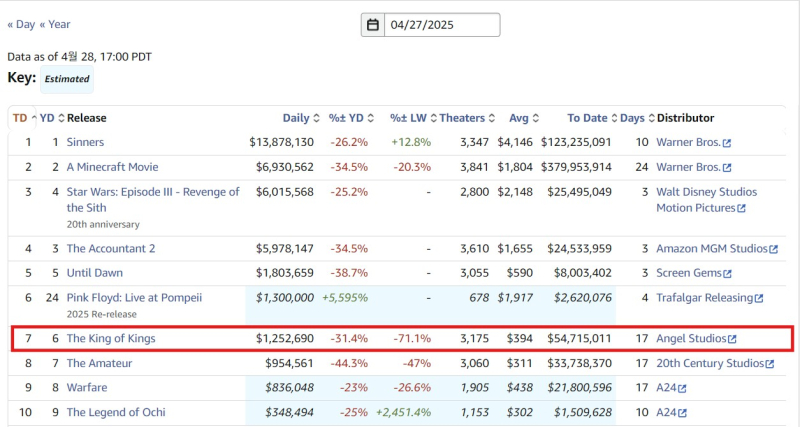Click external link icon beside 20th Century Studios

pyautogui.click(x=772, y=364)
